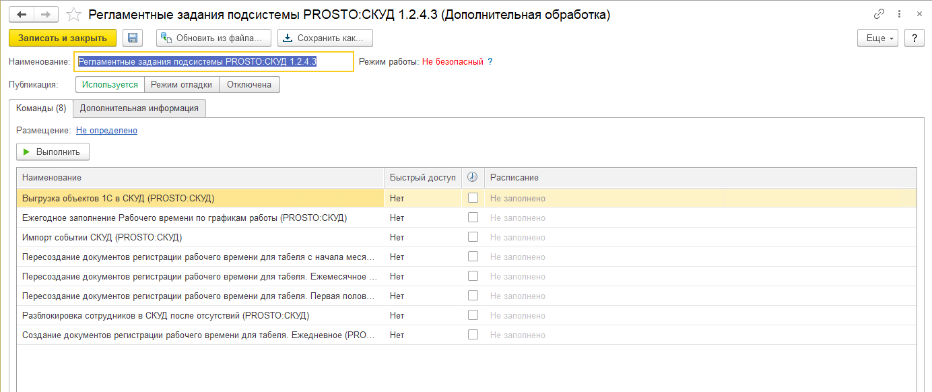Viewport: 932px width, 392px height.
Task: Click the red Не безопасный mode text
Action: pos(452,62)
